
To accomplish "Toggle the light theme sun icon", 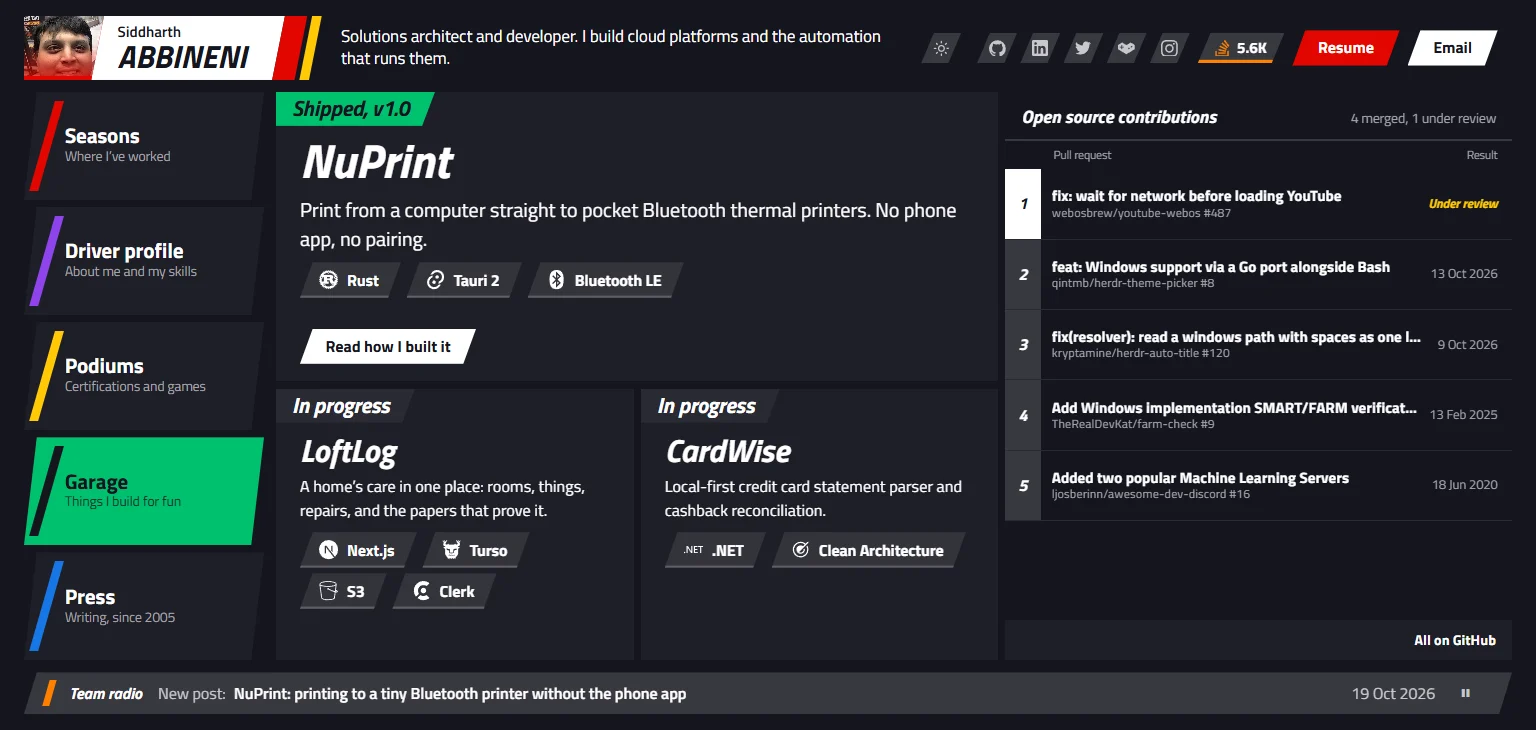I will point(941,48).
